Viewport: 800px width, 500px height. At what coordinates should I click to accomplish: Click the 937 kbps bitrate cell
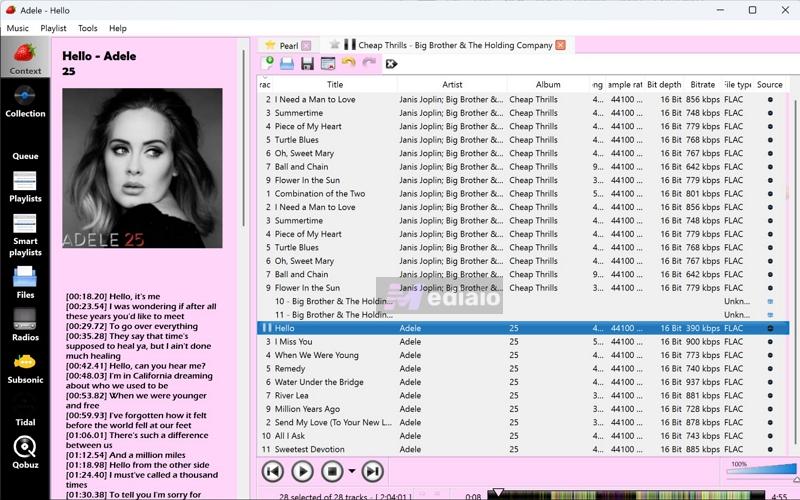point(703,382)
